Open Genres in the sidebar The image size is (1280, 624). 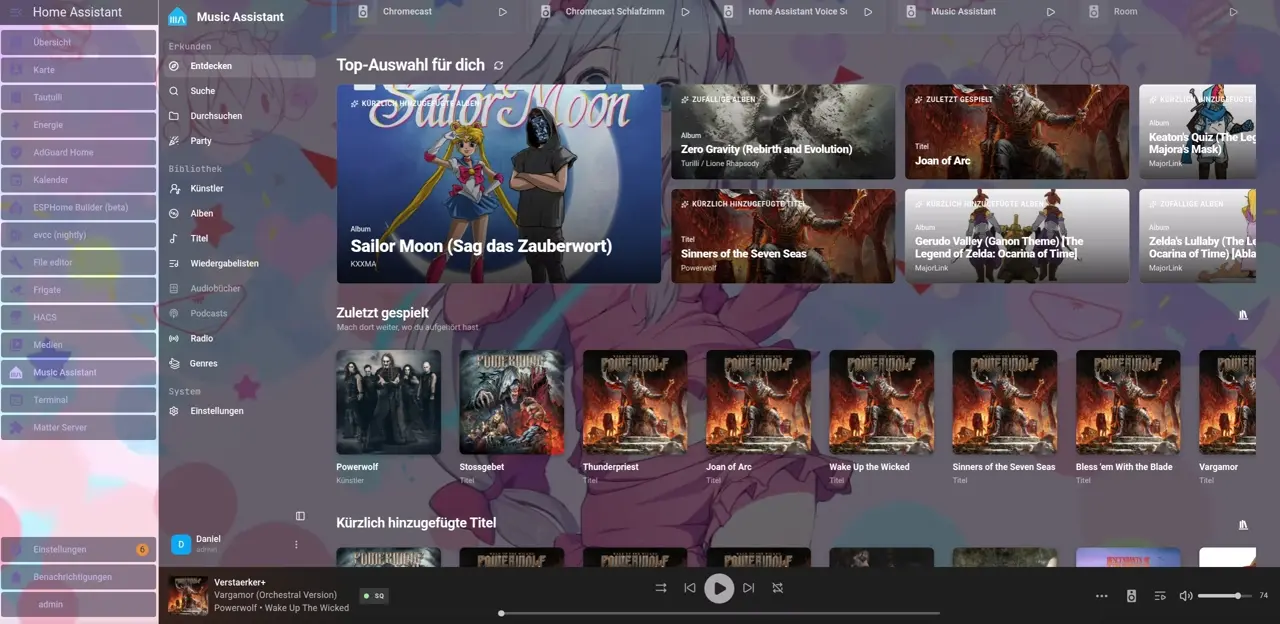[x=238, y=363]
